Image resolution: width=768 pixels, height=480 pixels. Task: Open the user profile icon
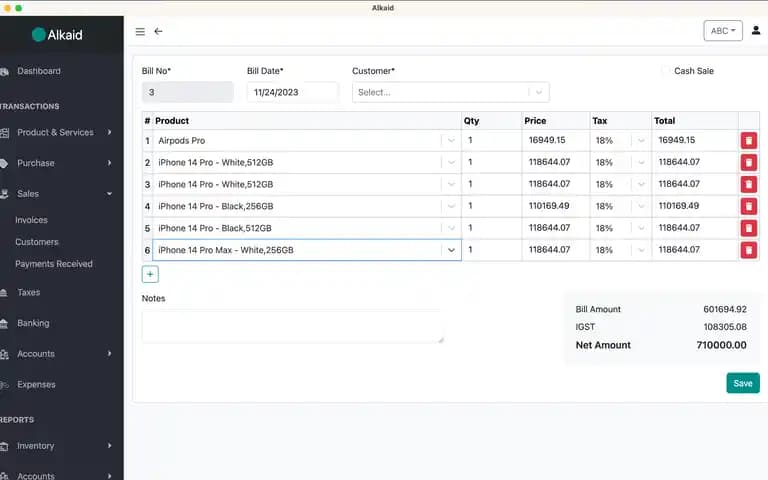point(756,30)
